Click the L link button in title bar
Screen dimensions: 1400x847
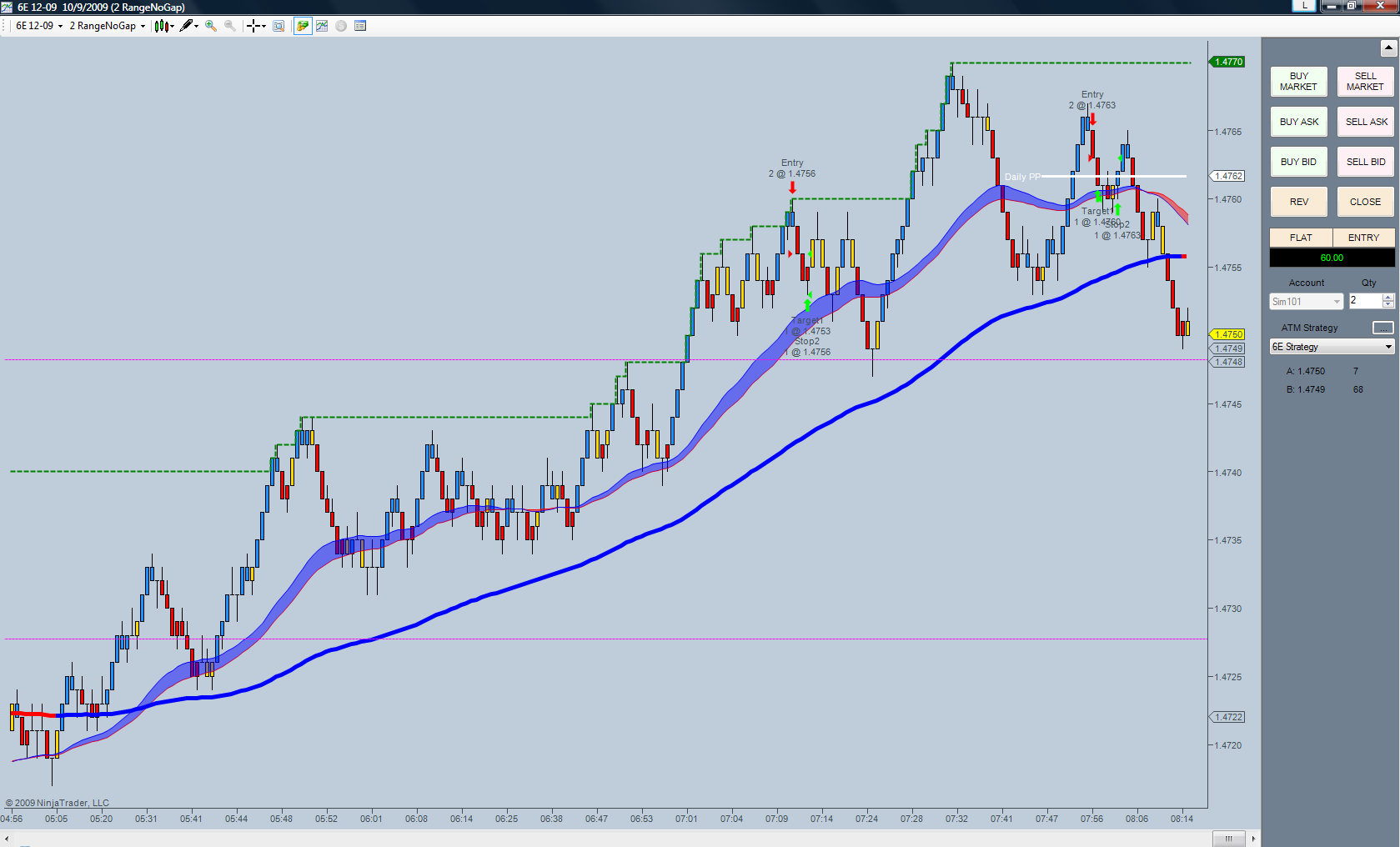(x=1304, y=6)
